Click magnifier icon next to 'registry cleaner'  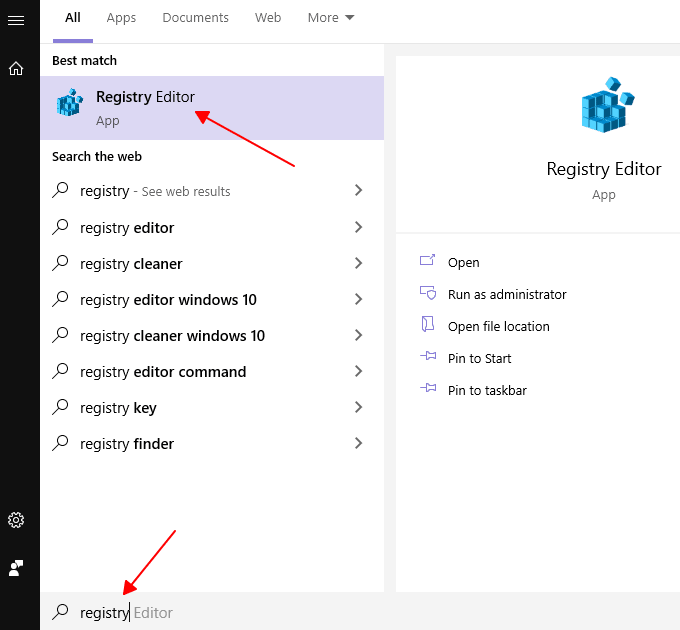[60, 263]
